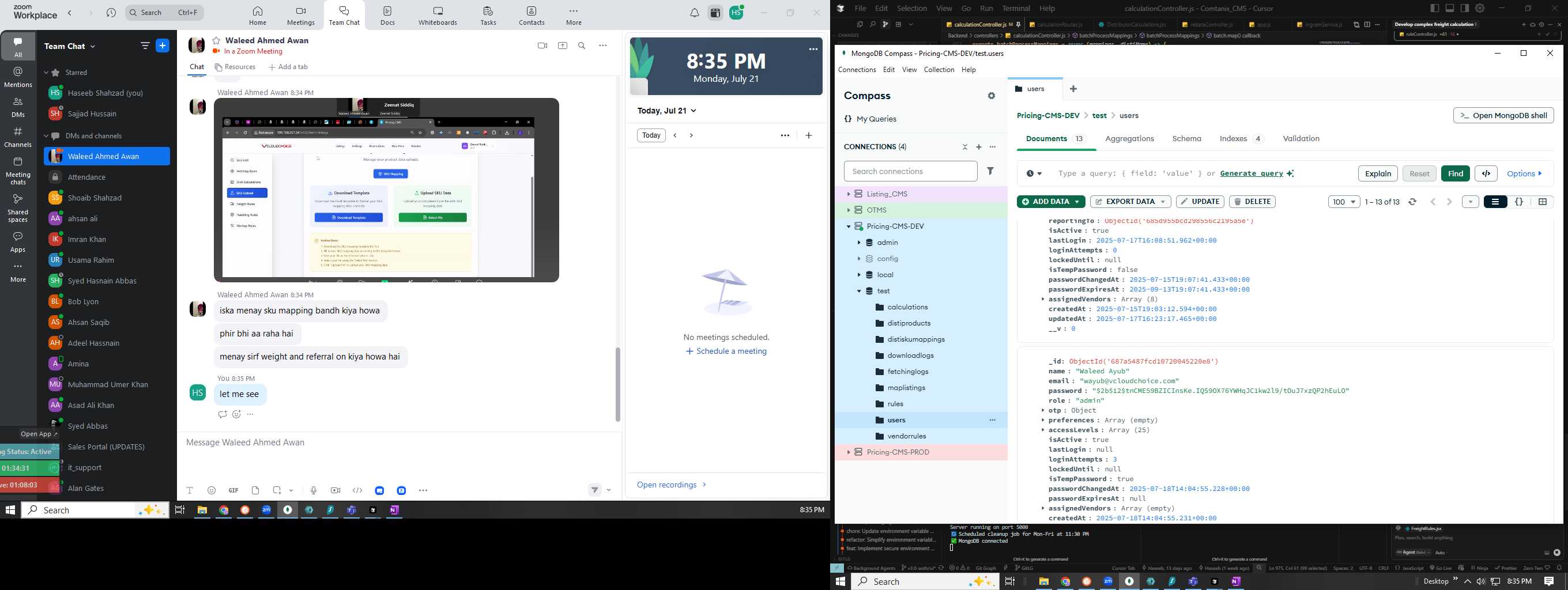Click Schedule a meeting link

point(726,351)
